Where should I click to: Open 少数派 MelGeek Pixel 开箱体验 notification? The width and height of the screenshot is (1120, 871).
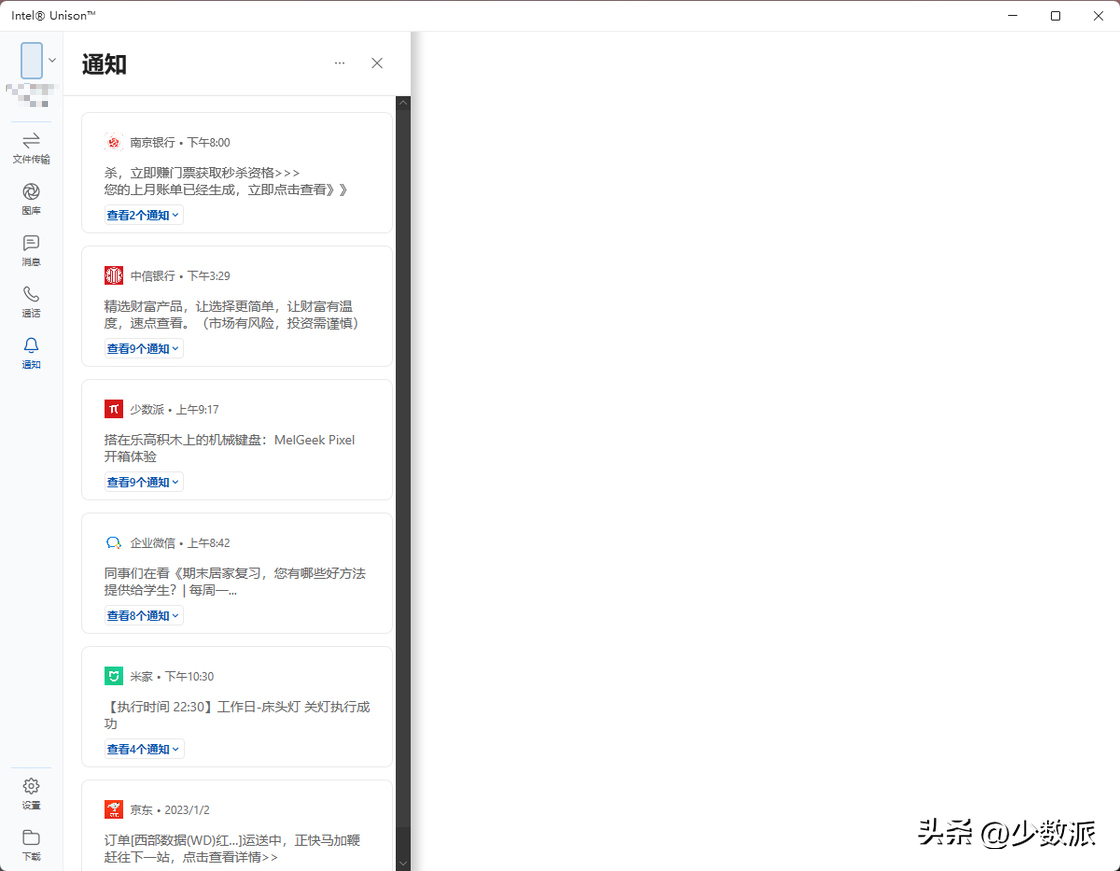click(229, 448)
